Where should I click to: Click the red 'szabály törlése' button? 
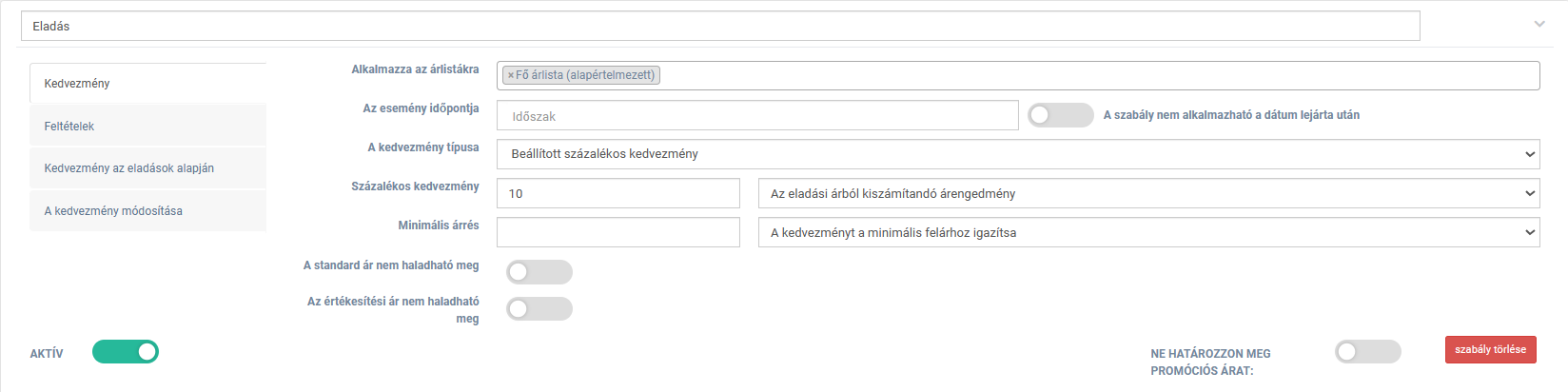click(x=1490, y=349)
